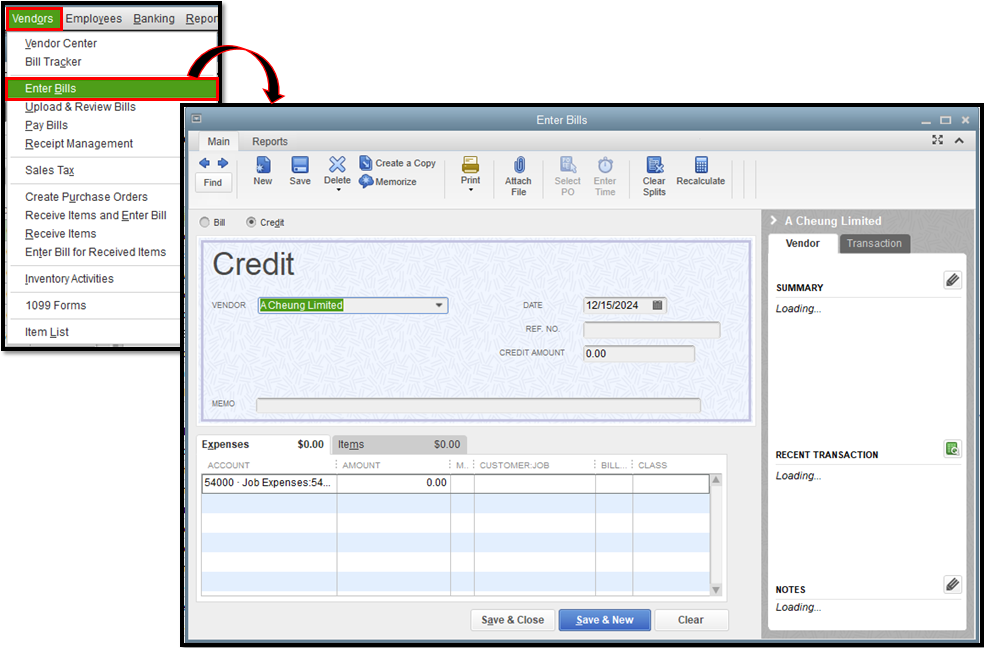984x648 pixels.
Task: Click the Enter Time clock icon
Action: 605,165
